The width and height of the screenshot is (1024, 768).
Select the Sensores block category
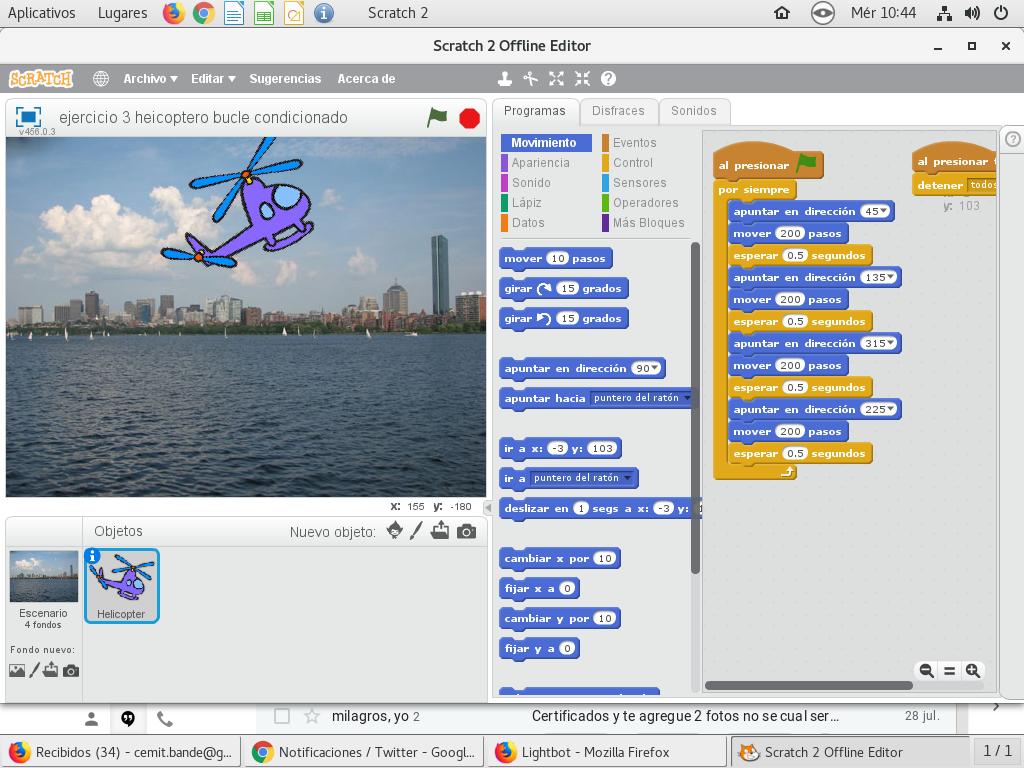pos(639,183)
